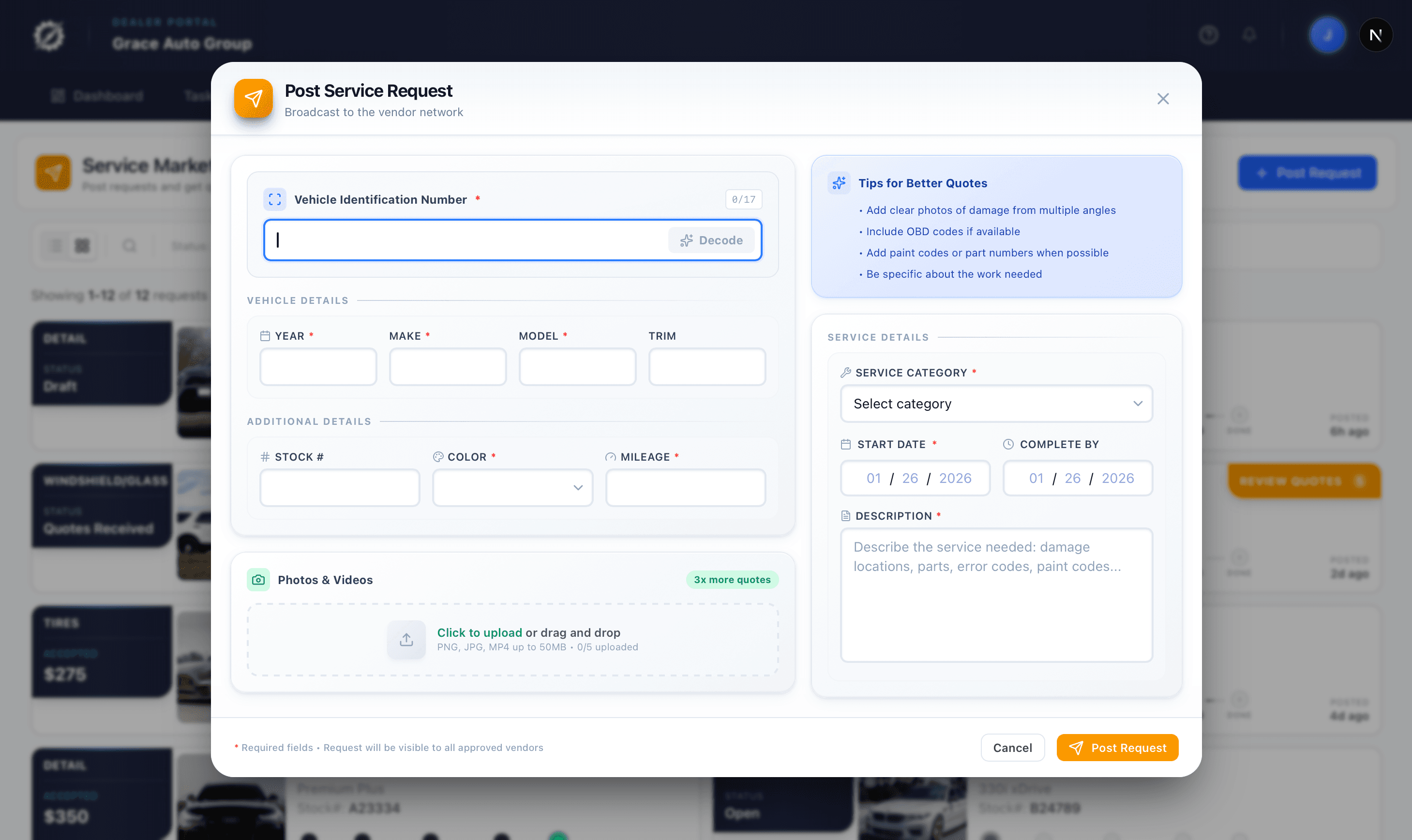Open the COLOR dropdown
Screen dimensions: 1412x840
pyautogui.click(x=513, y=487)
